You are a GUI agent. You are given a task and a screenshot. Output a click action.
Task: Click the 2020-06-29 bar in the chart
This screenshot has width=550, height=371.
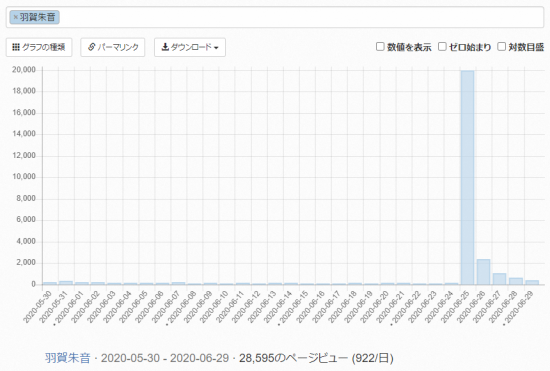point(532,282)
